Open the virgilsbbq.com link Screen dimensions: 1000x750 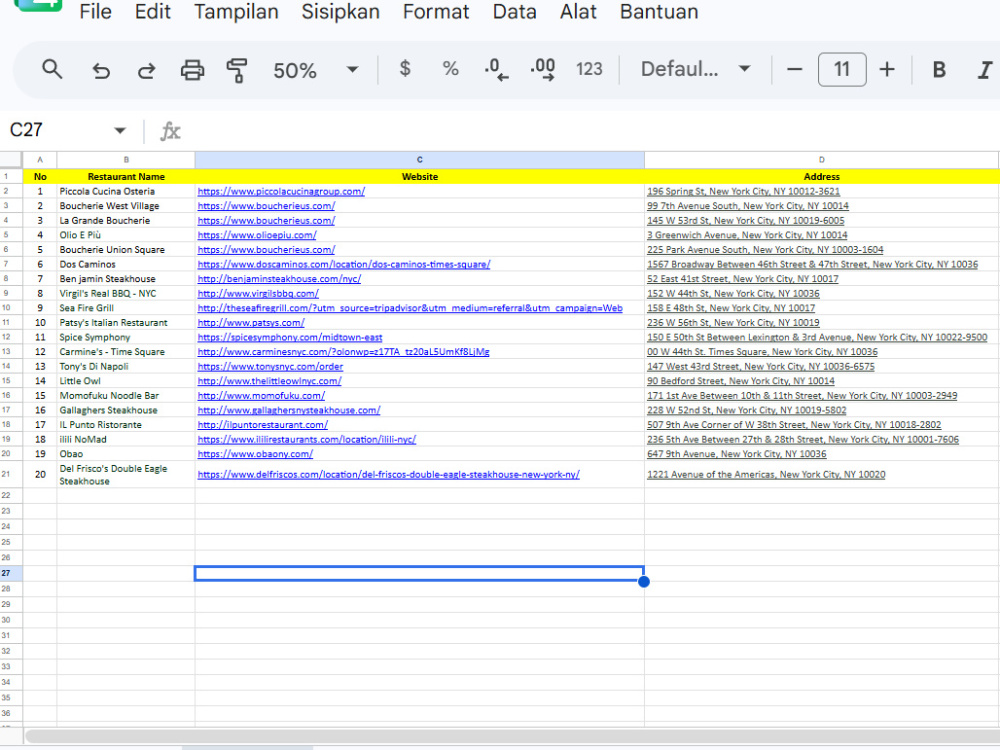point(258,293)
